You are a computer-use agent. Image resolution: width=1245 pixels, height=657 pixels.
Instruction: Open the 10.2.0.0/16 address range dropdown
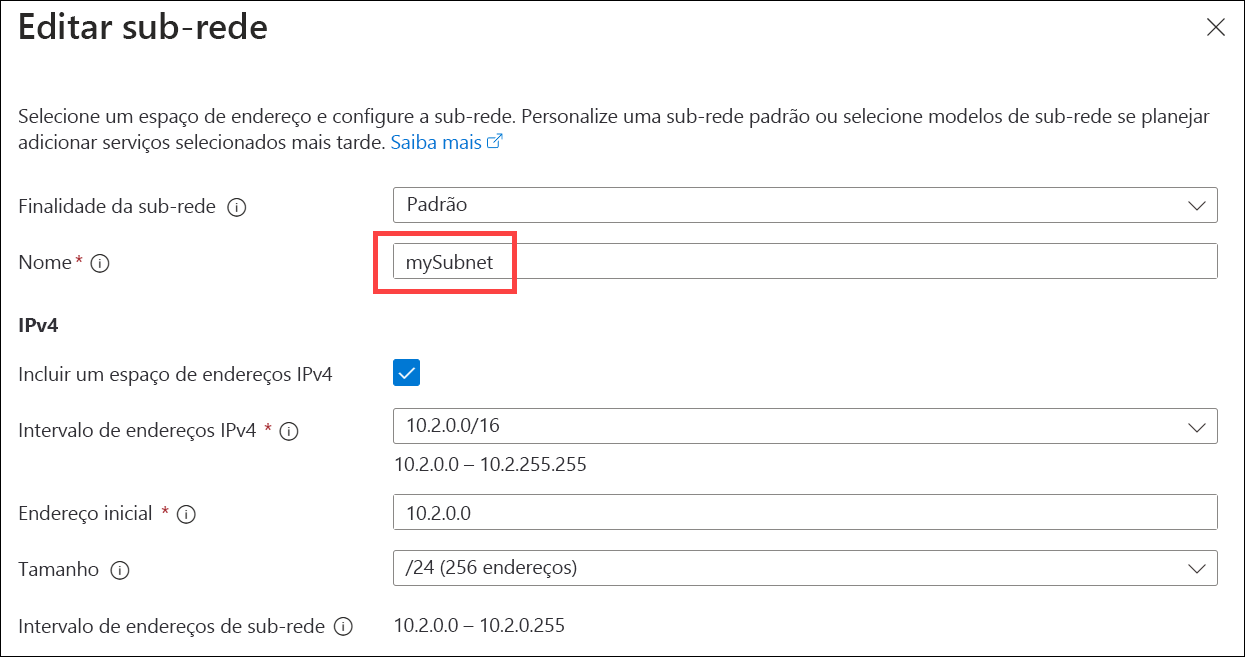tap(804, 426)
